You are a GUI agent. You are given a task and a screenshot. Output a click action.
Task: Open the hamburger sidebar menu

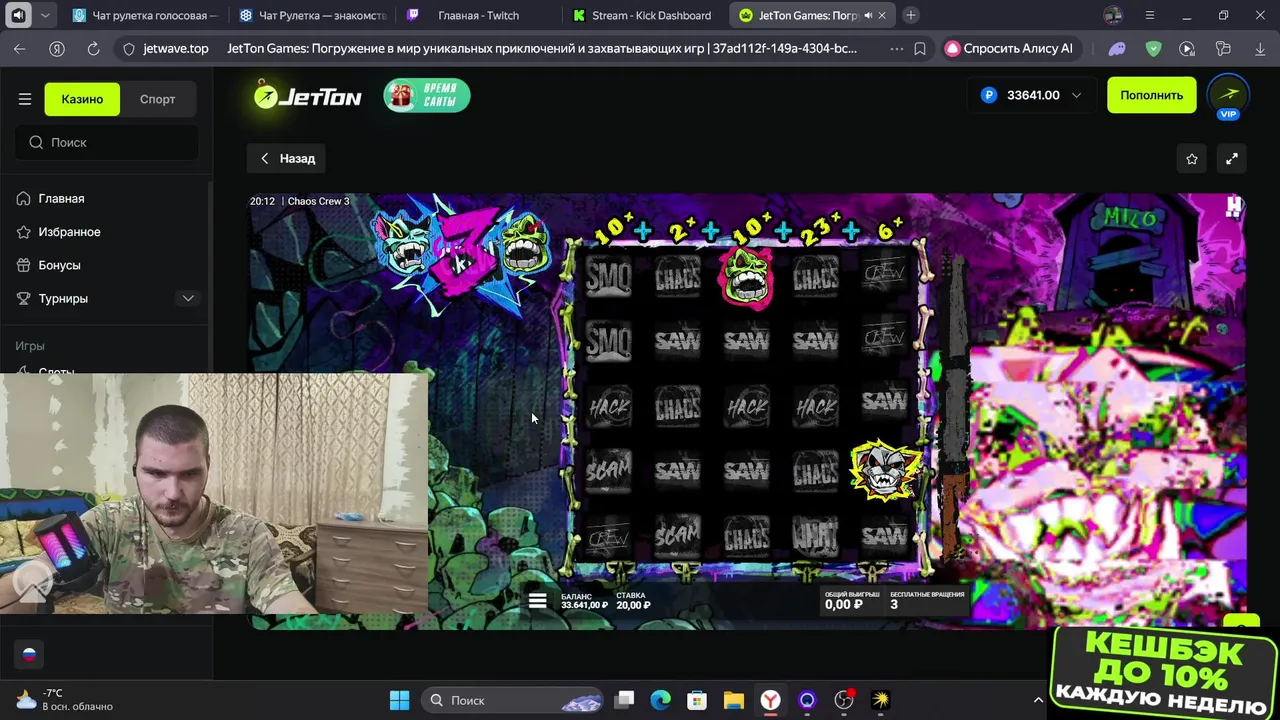(25, 99)
